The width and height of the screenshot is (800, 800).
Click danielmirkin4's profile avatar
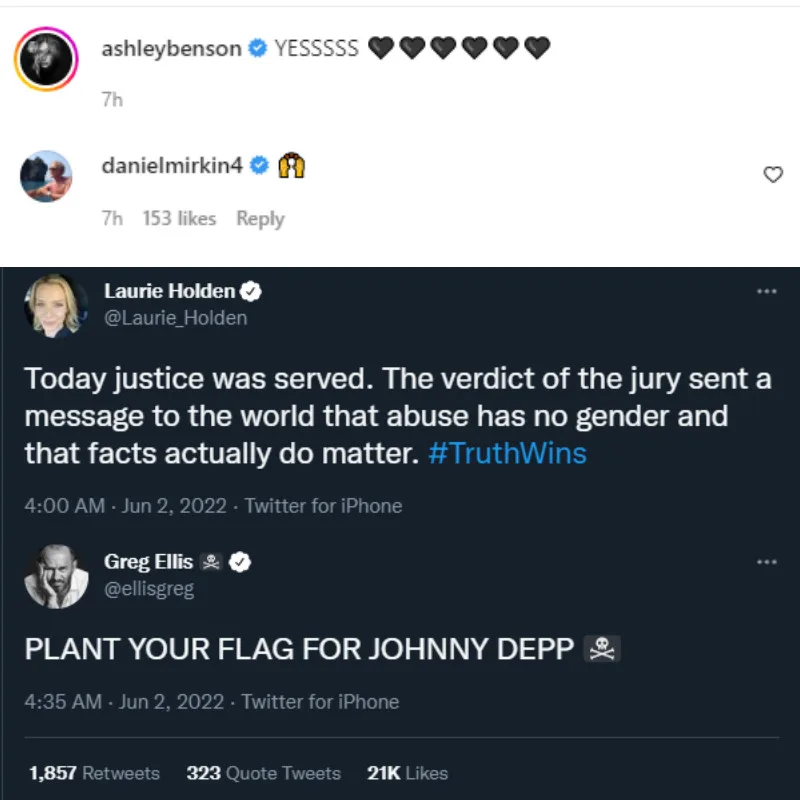tap(46, 177)
